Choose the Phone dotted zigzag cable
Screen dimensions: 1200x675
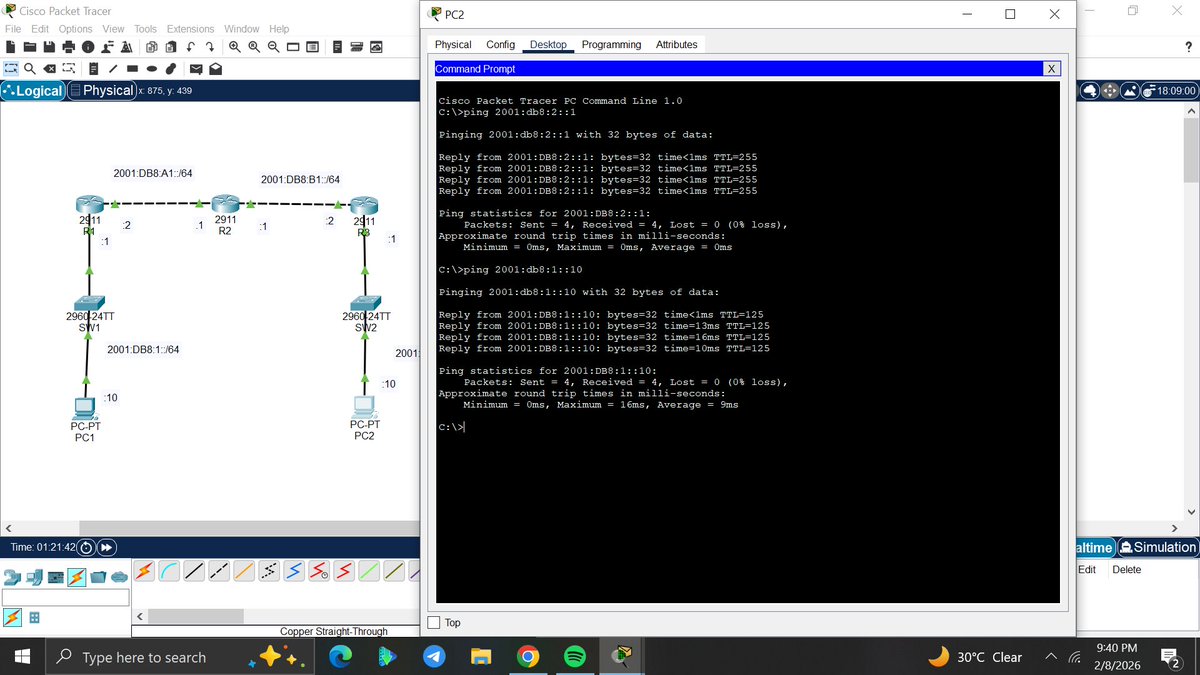[270, 571]
